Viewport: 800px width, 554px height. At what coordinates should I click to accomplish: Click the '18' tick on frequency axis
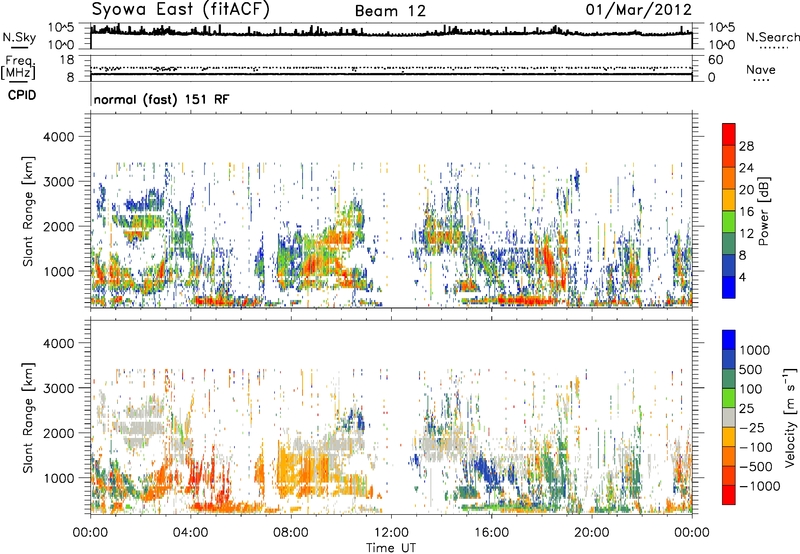tap(67, 60)
